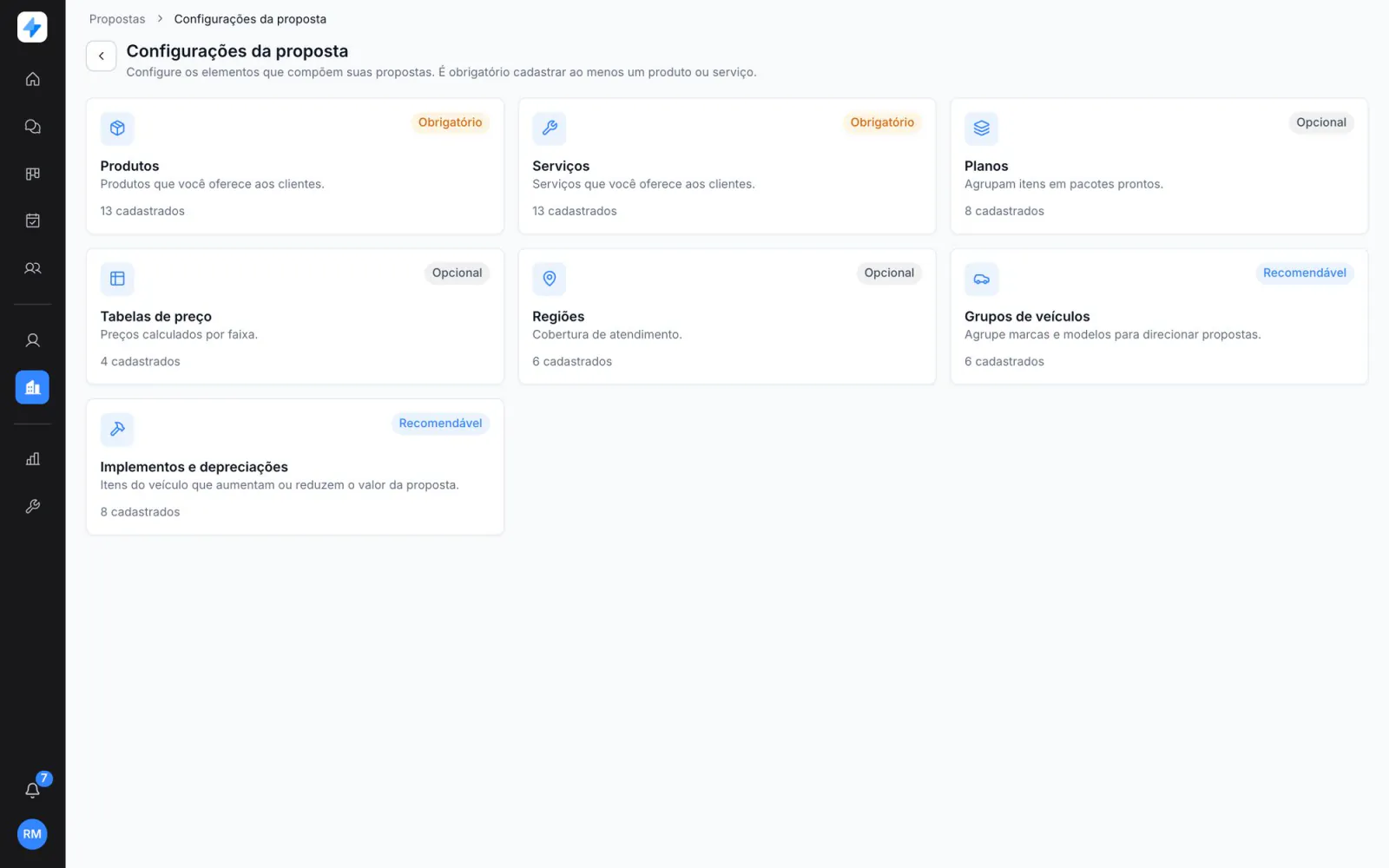The height and width of the screenshot is (868, 1389).
Task: Open the Regiões card title
Action: click(x=558, y=317)
